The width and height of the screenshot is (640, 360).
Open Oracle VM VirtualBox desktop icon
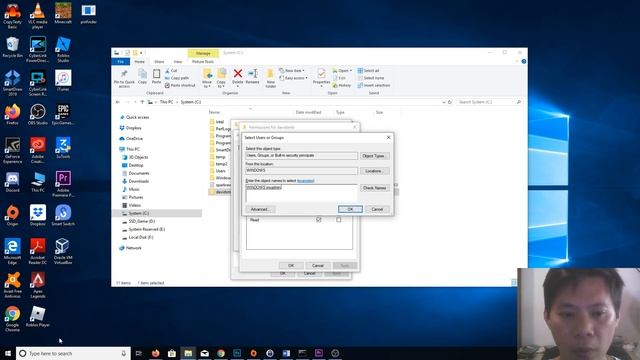click(63, 251)
